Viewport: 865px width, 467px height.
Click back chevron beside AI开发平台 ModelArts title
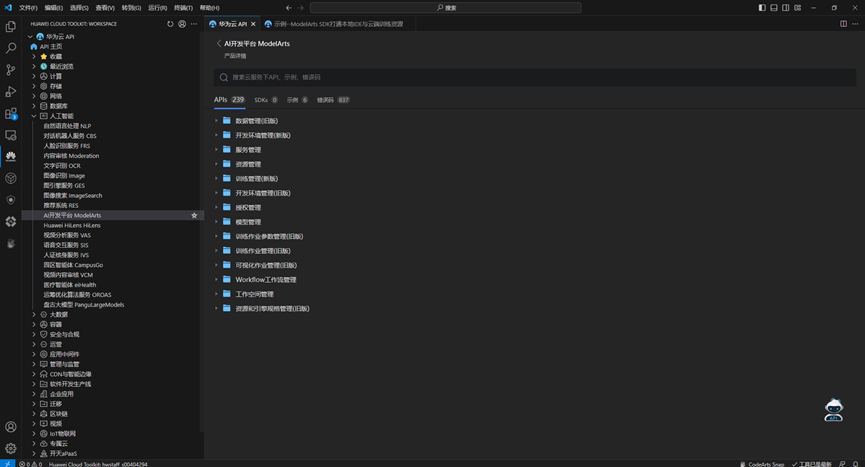coord(218,44)
